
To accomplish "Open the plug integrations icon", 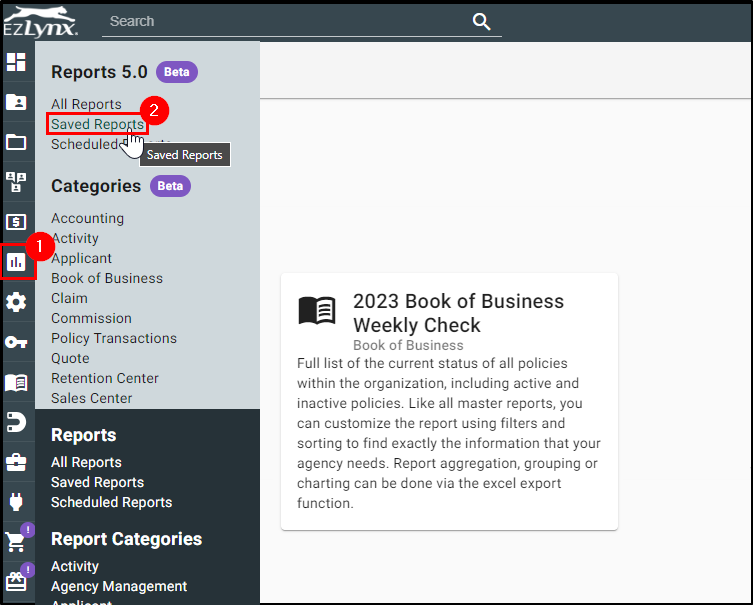I will (16, 502).
